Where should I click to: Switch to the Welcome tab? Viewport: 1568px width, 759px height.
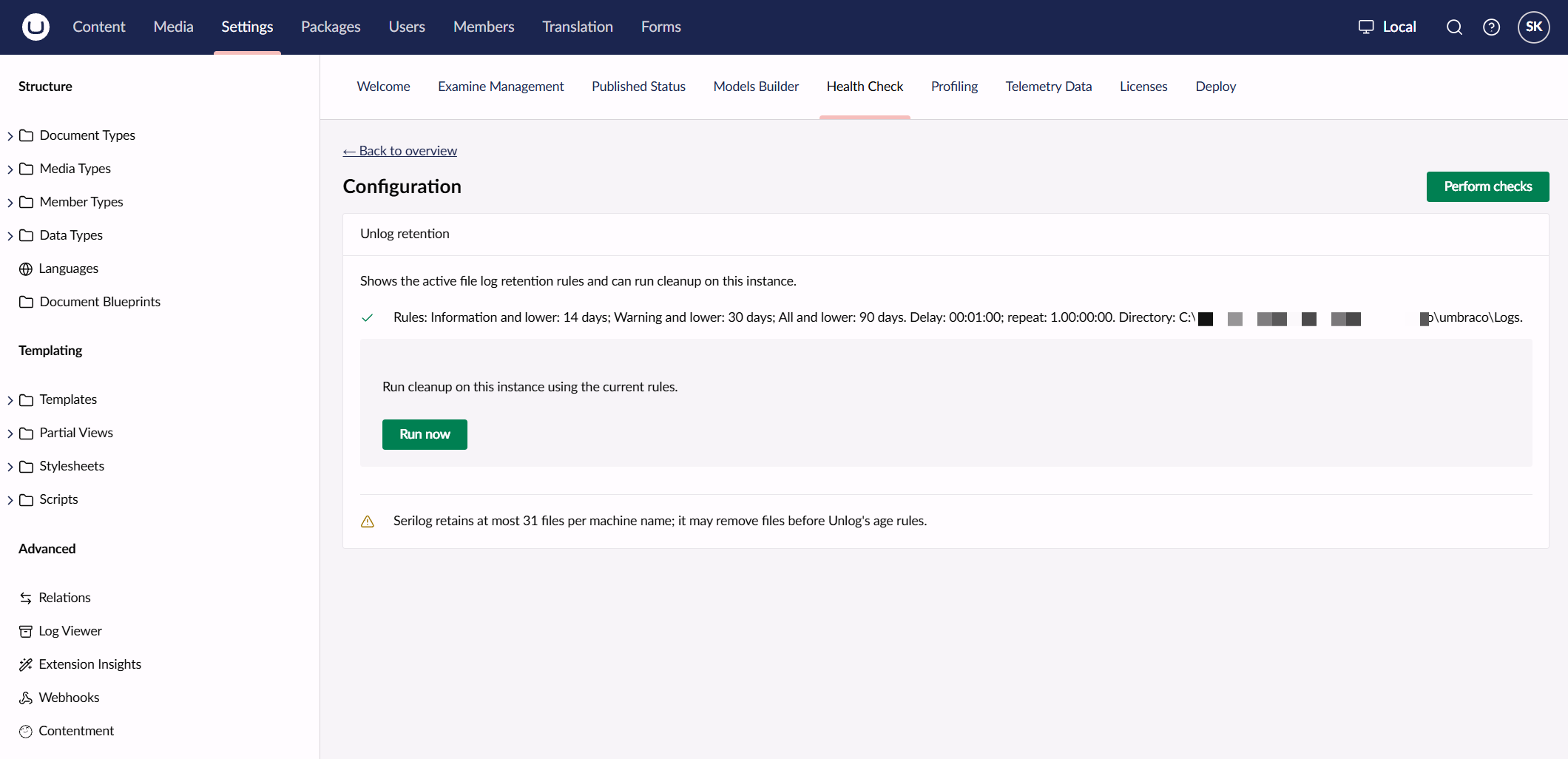[383, 87]
